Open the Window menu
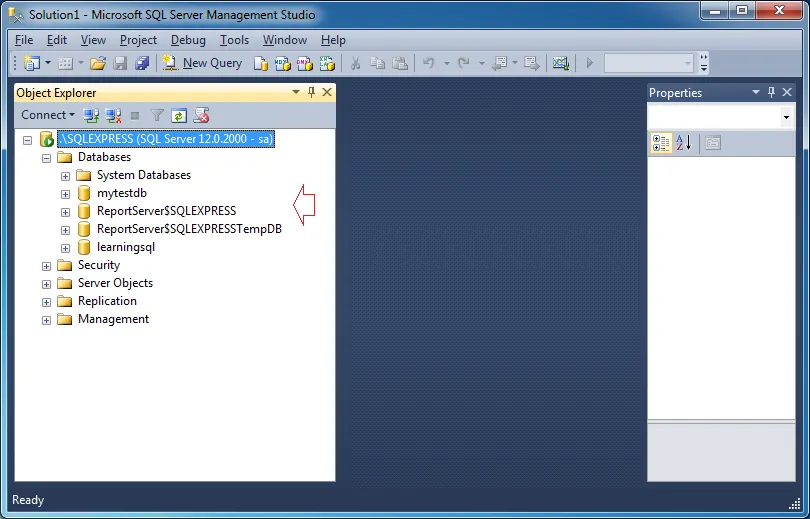 [285, 40]
